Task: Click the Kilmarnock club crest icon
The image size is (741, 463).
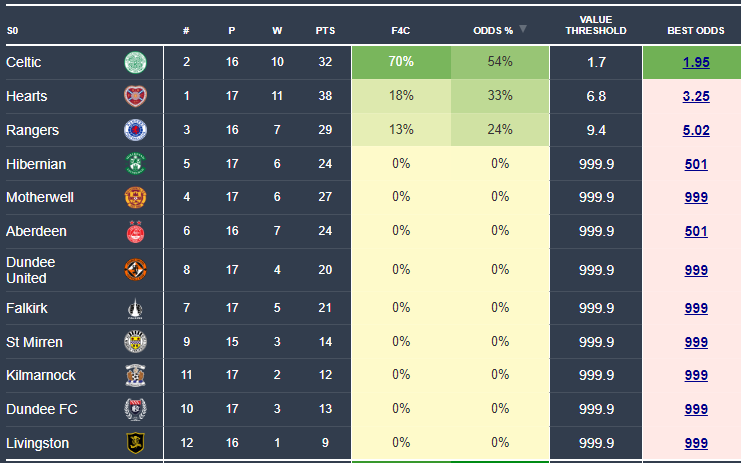Action: click(134, 376)
